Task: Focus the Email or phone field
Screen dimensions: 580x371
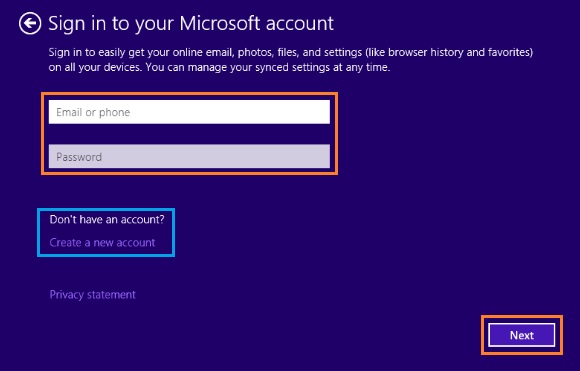Action: [189, 112]
